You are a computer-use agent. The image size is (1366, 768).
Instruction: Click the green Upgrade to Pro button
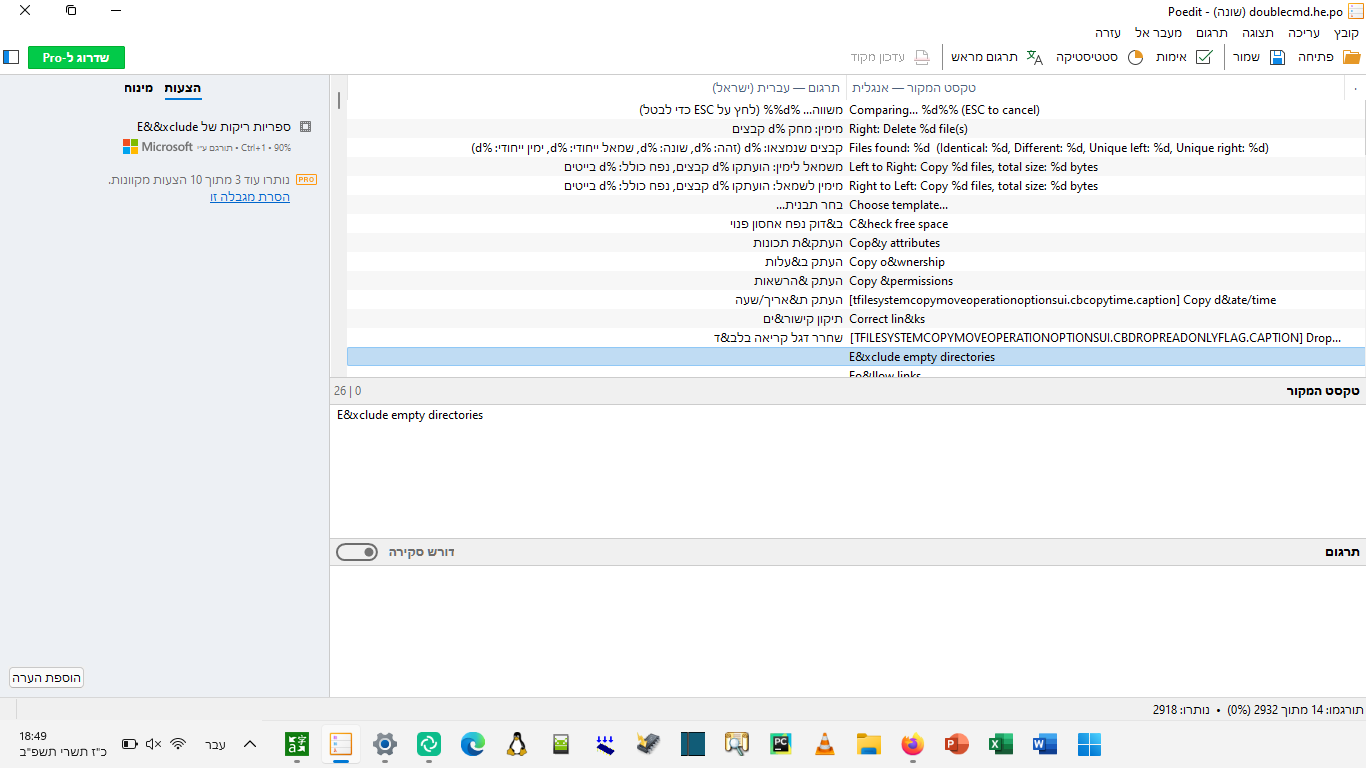click(x=76, y=57)
